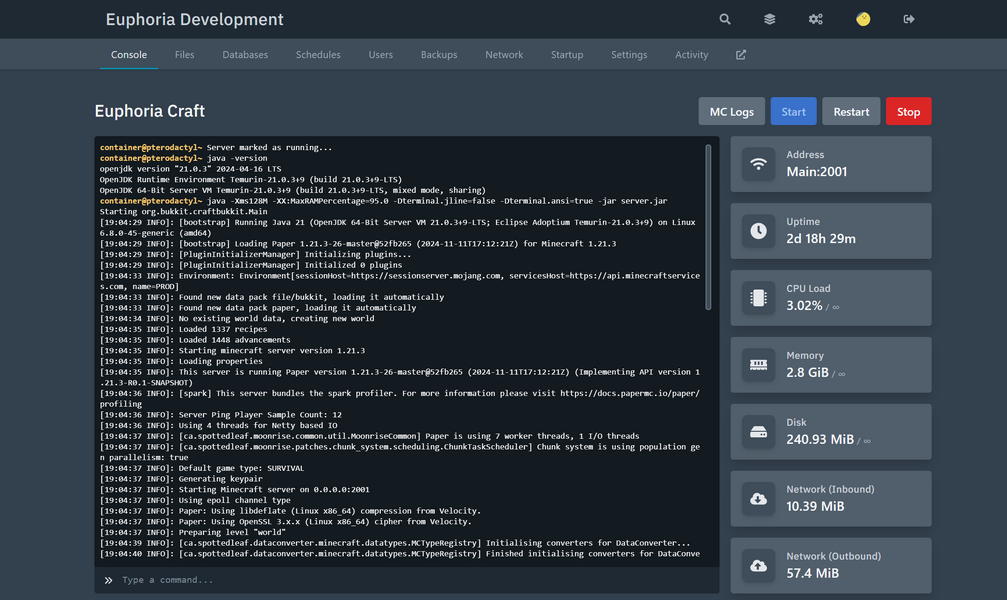Click the Memory RAM icon

(758, 364)
